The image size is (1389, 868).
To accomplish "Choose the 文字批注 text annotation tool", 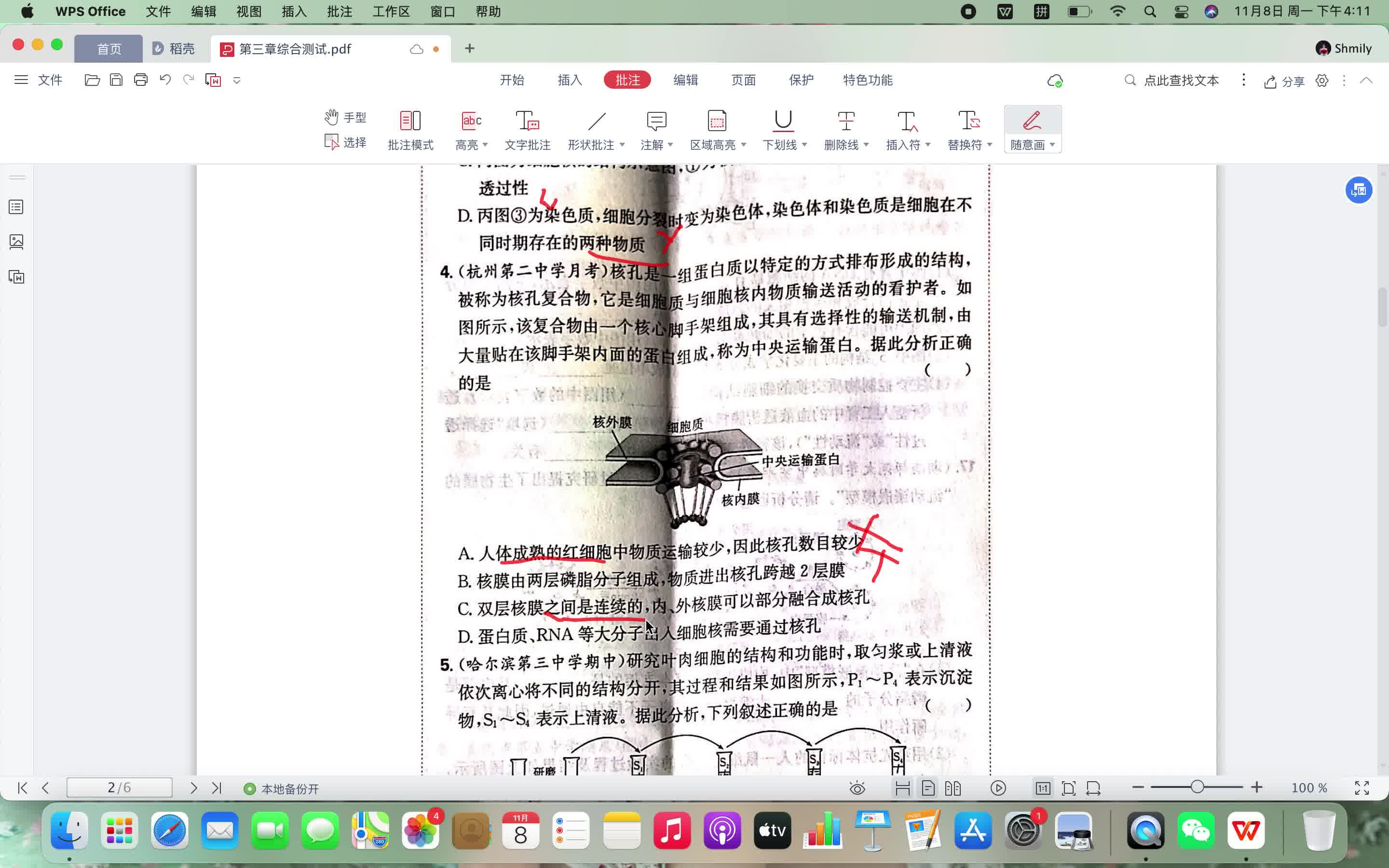I will pos(528,130).
